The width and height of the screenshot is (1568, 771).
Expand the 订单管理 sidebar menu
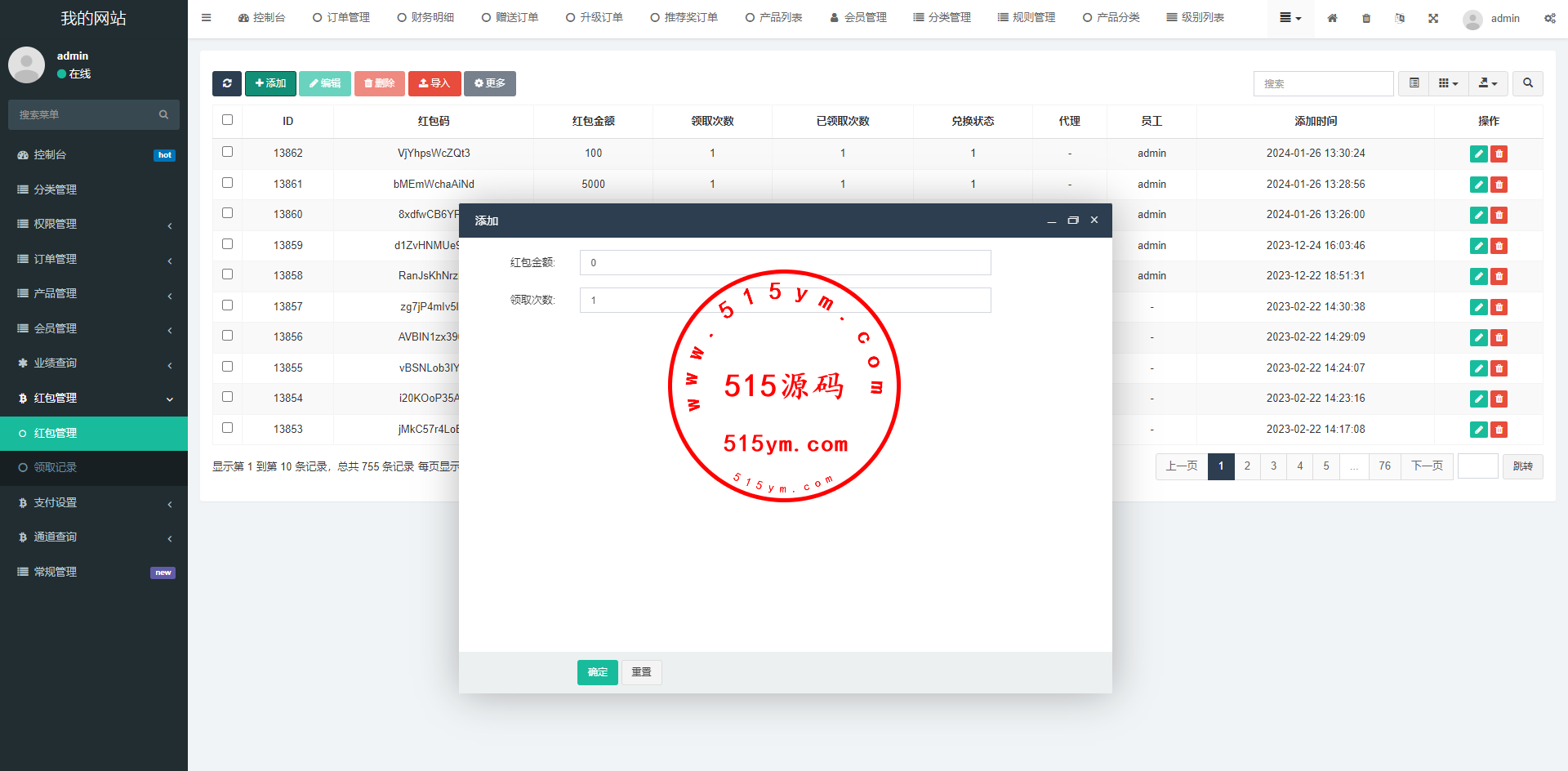[94, 259]
